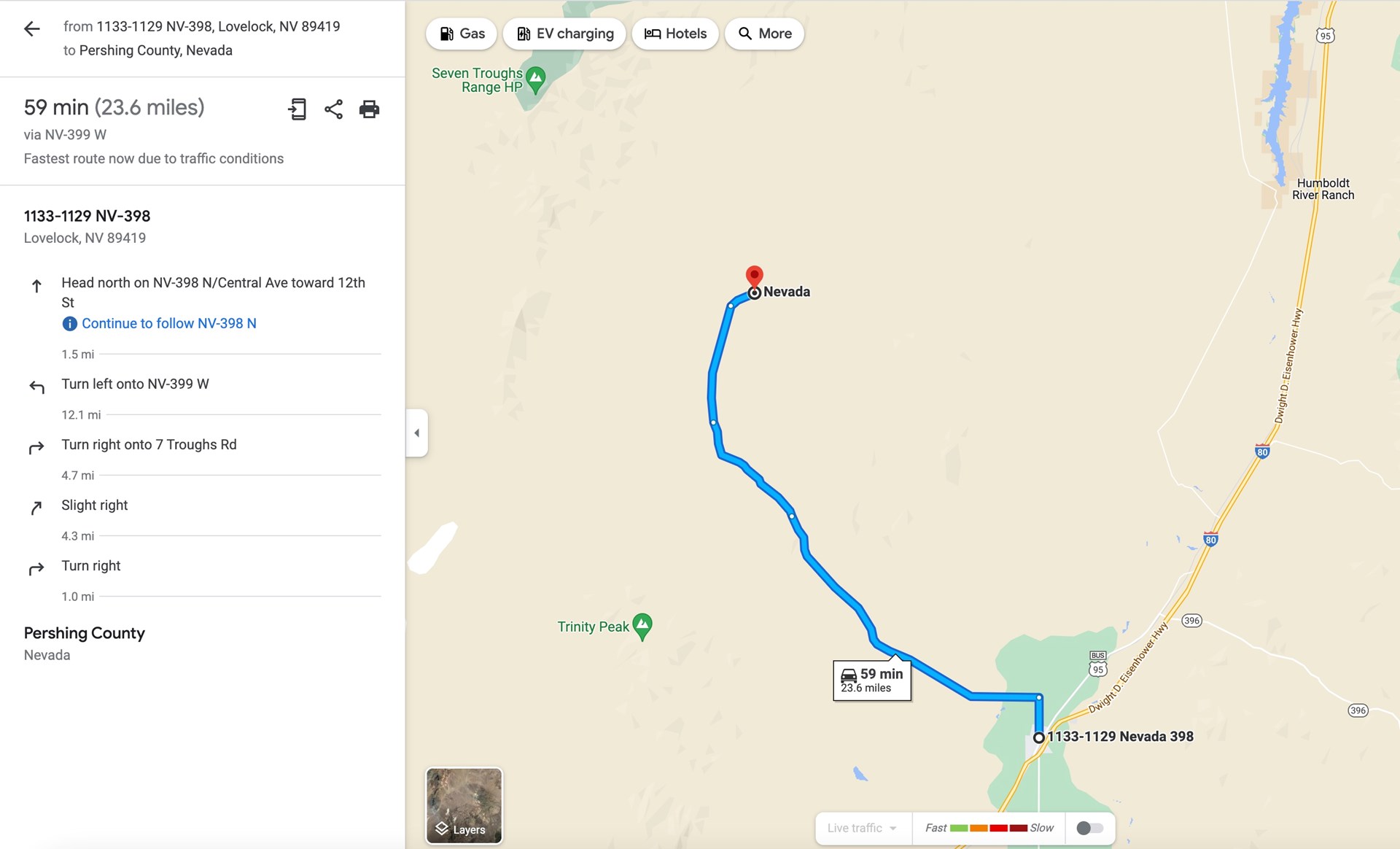Image resolution: width=1400 pixels, height=849 pixels.
Task: Click the back arrow to return to directions
Action: pyautogui.click(x=31, y=29)
